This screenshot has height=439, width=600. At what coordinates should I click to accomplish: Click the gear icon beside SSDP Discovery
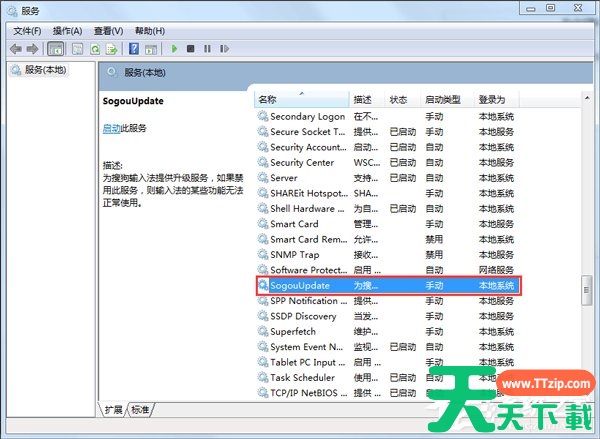(263, 316)
